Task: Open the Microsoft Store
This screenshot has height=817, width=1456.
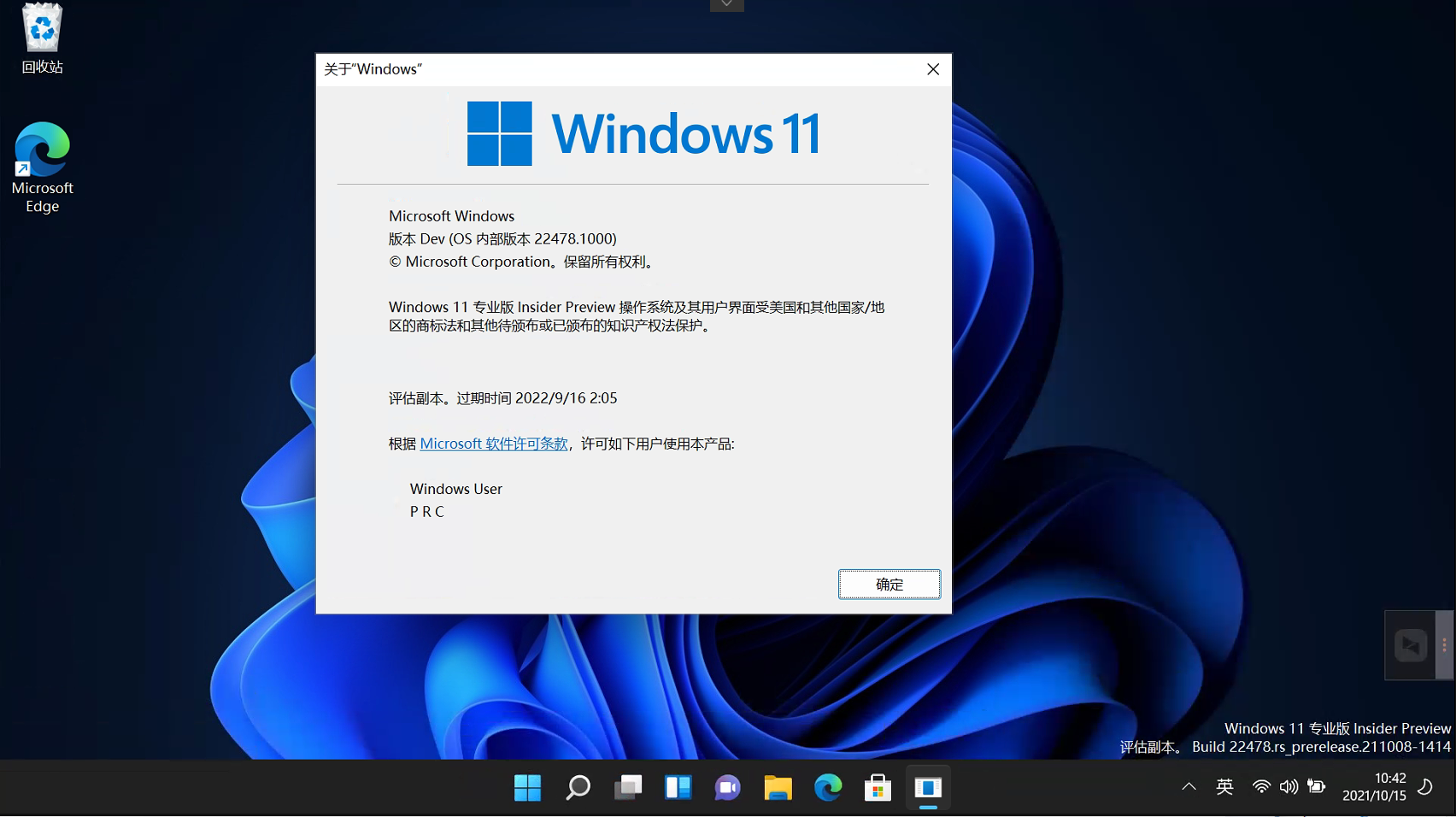Action: (878, 787)
